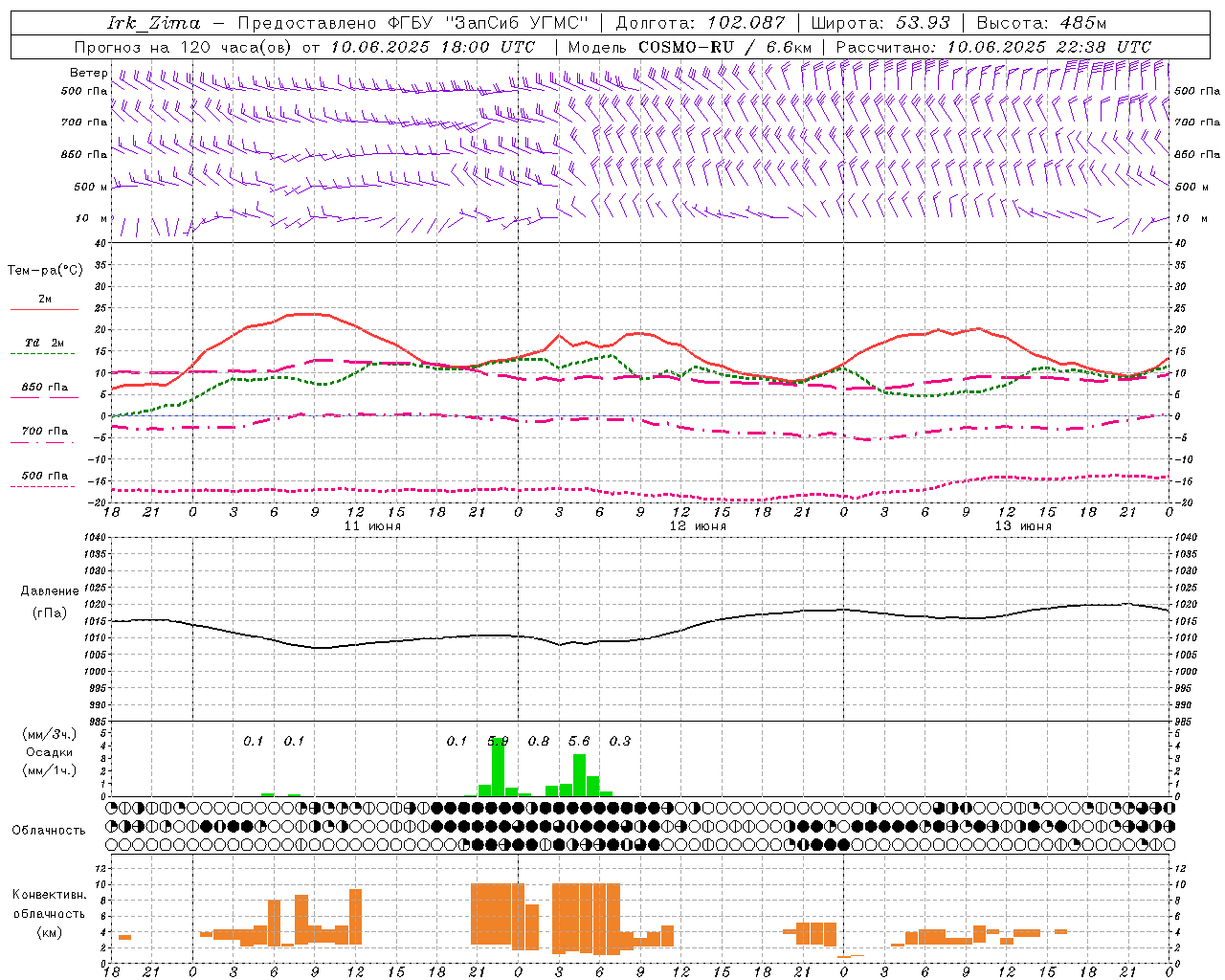Click the "Рассчитано: 10.06.2025 22:38 UTC" timestamp
This screenshot has width=1225, height=980.
(x=993, y=47)
